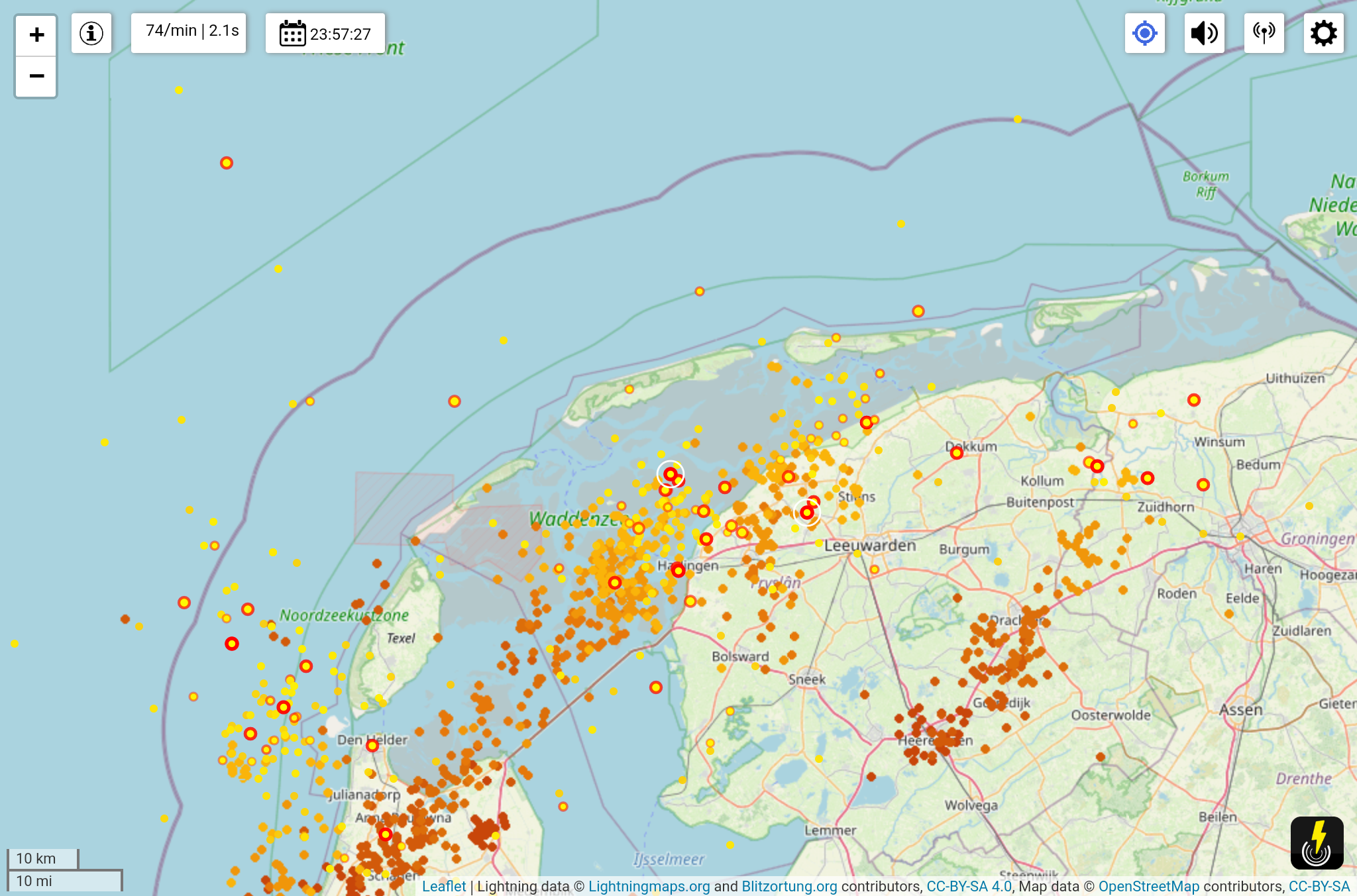Open the Blitzortung.org link

click(x=789, y=886)
